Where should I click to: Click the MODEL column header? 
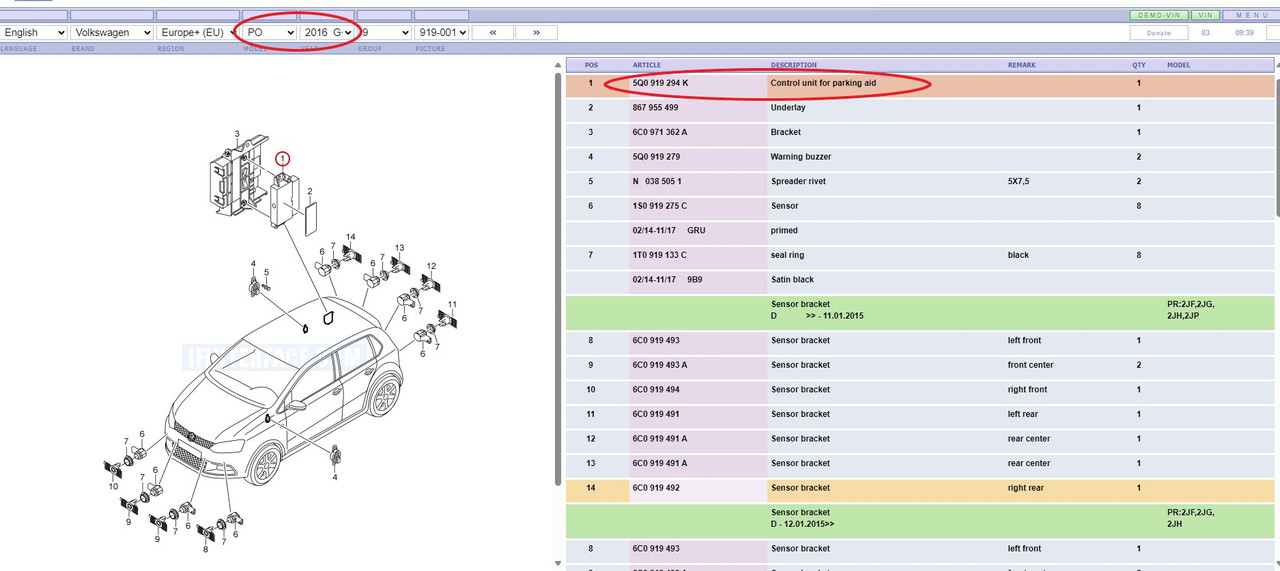(x=1179, y=65)
